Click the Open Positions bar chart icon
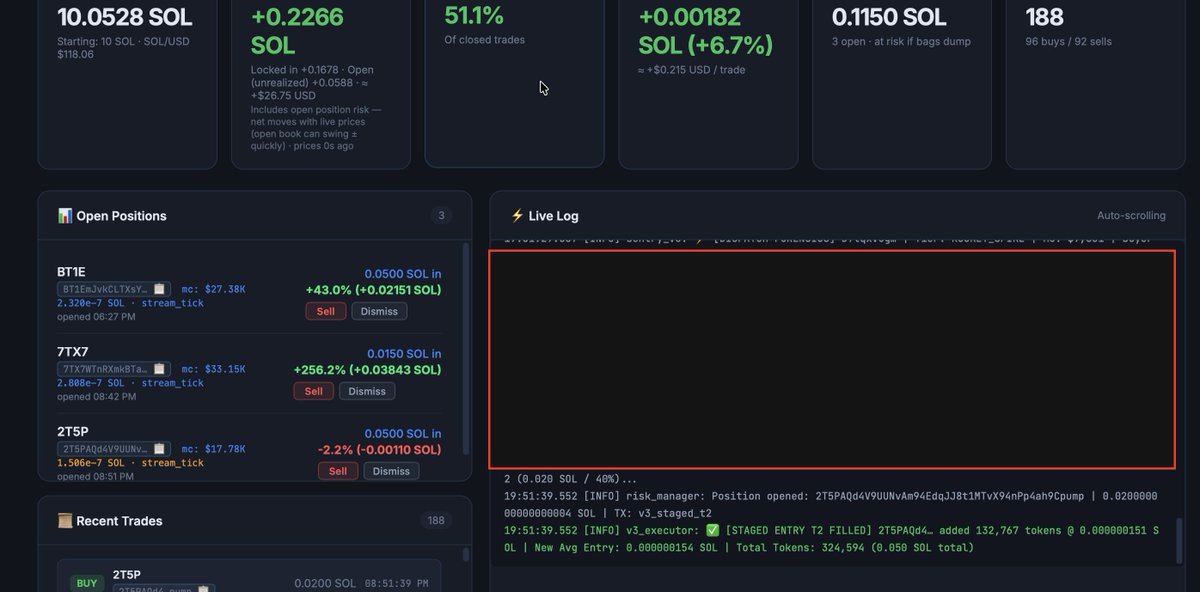The width and height of the screenshot is (1200, 592). coord(65,216)
